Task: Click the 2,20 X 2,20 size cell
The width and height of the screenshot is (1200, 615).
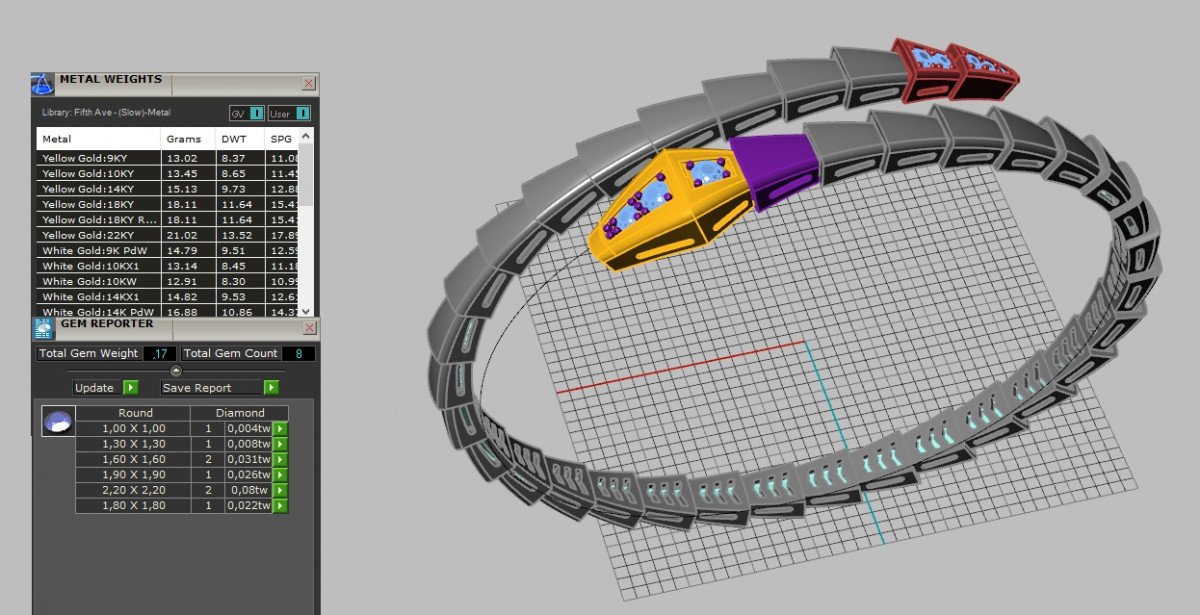Action: coord(133,490)
